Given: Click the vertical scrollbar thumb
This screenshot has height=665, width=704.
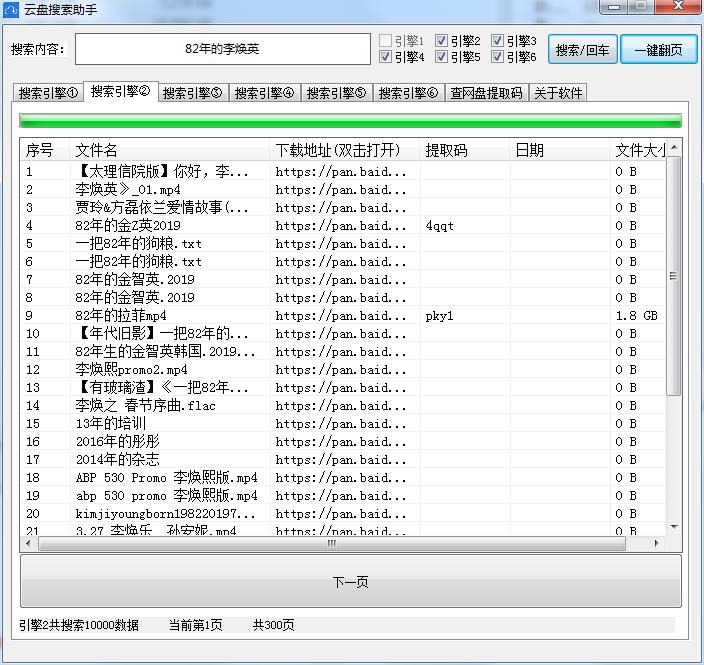Looking at the screenshot, I should point(673,276).
